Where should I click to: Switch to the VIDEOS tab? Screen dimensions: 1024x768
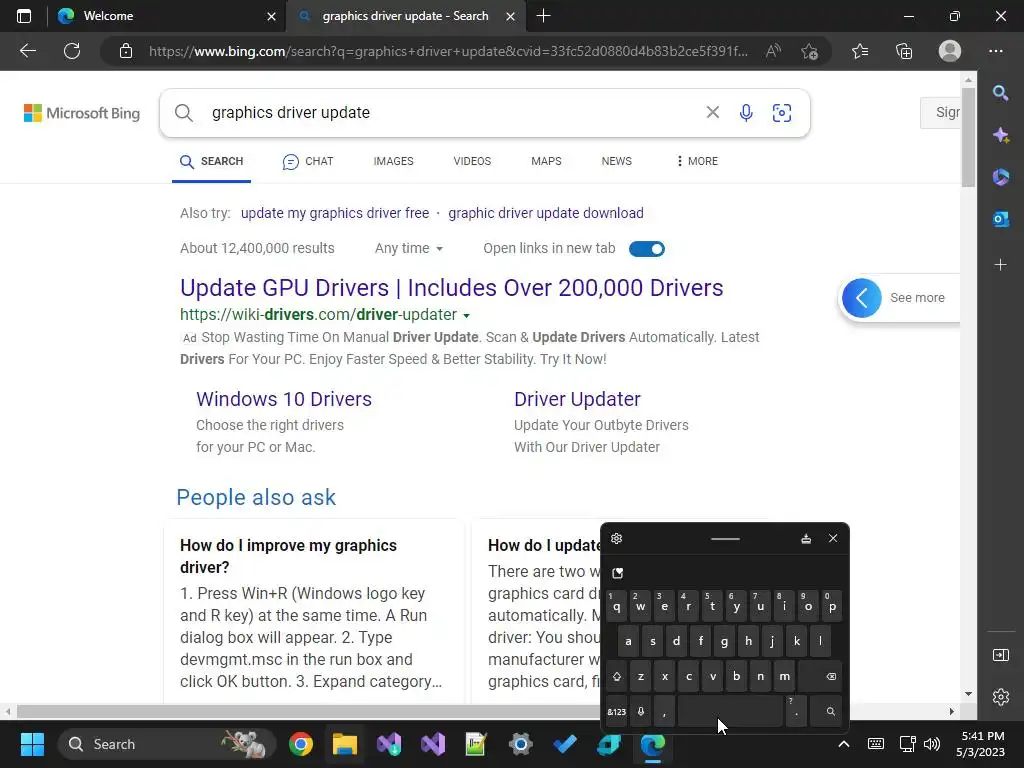tap(472, 161)
